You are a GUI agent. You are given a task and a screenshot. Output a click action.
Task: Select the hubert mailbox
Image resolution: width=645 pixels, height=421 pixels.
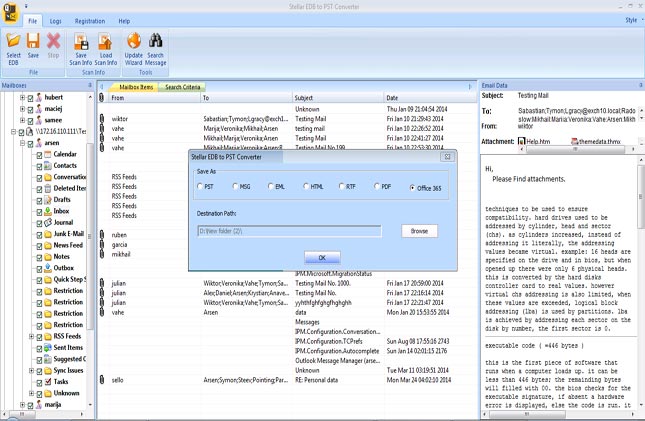(53, 97)
